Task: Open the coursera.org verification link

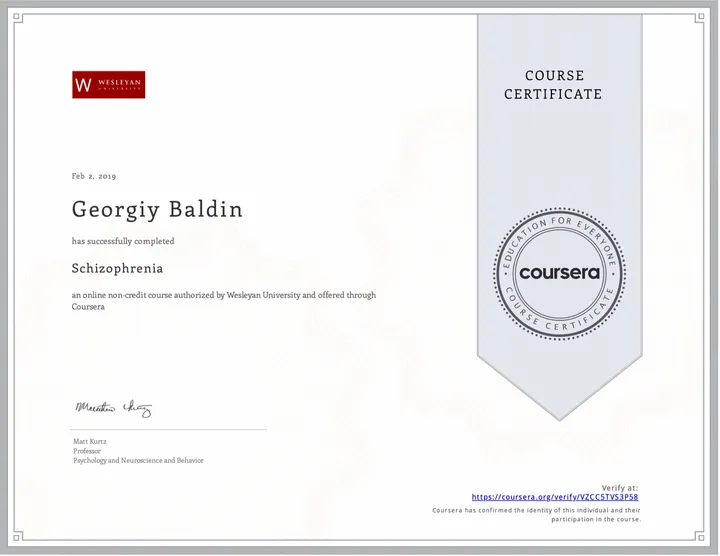Action: (555, 497)
